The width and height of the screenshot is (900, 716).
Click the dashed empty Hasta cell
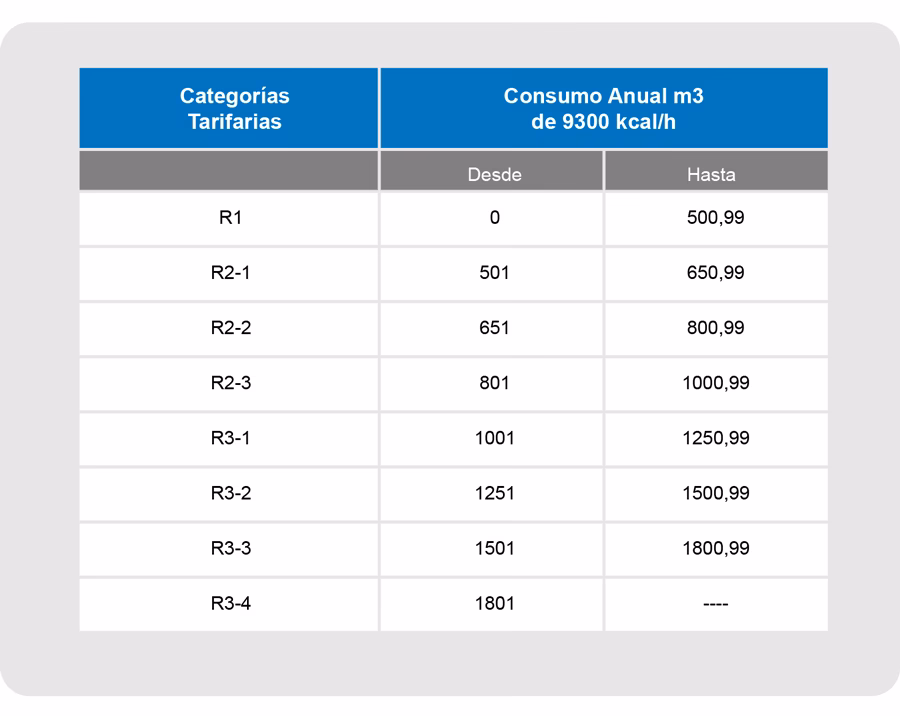tap(715, 603)
